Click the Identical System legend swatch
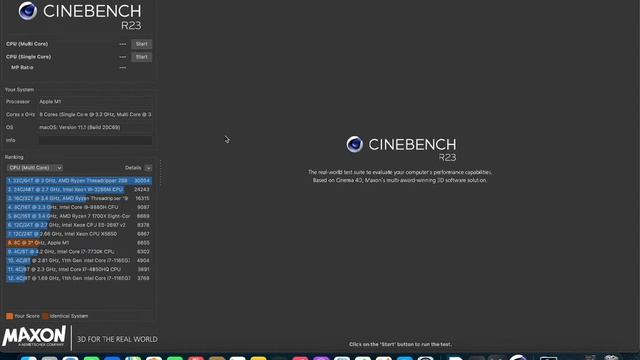Viewport: 640px width, 360px height. coord(46,316)
